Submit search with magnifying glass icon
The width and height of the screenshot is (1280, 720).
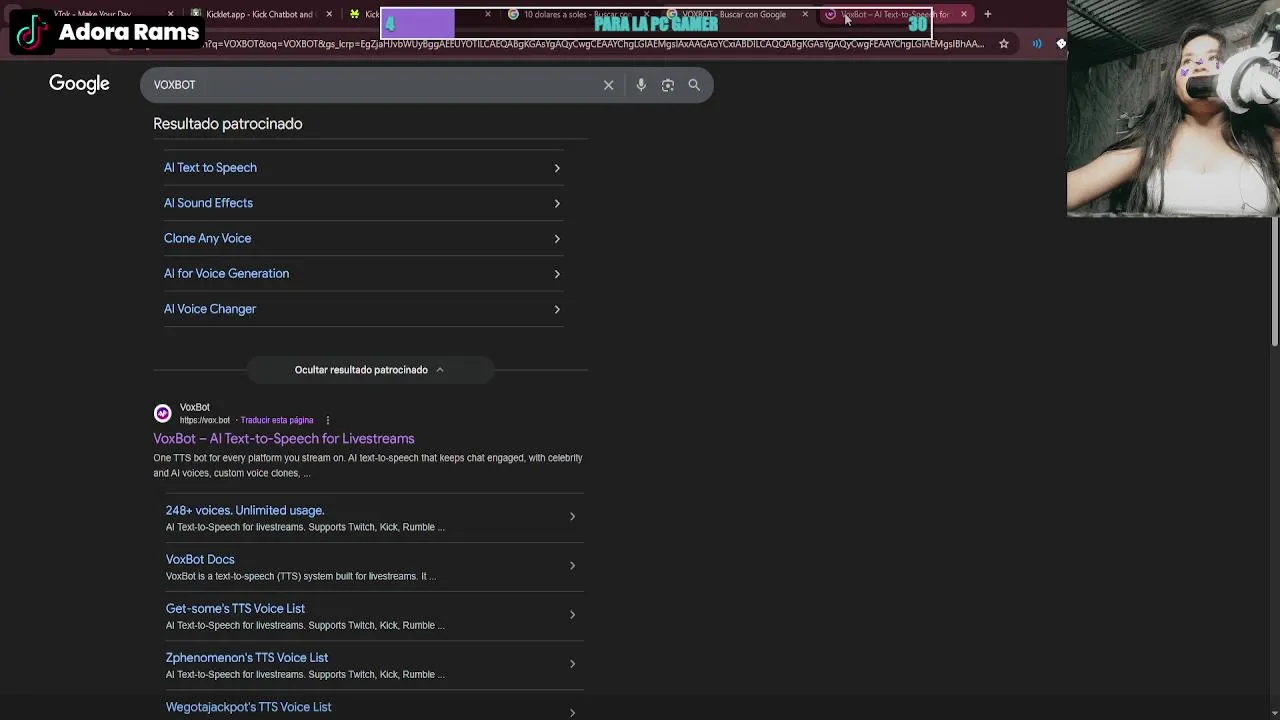(x=694, y=85)
